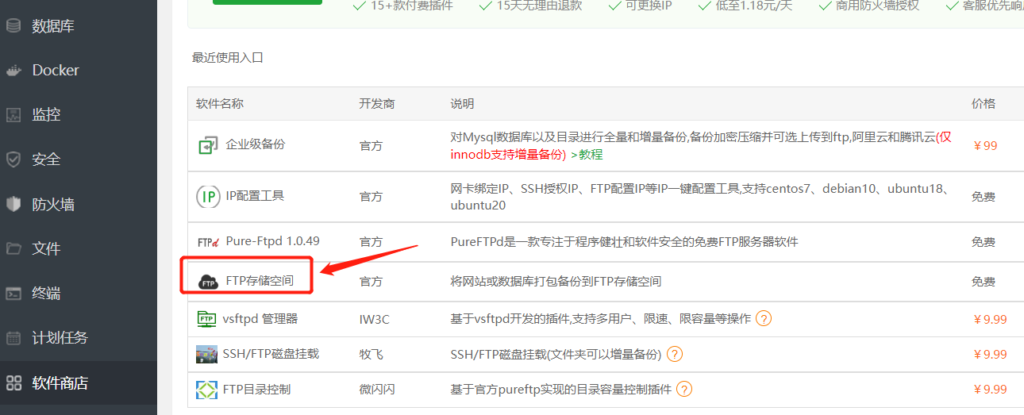Click the 说明 column header
Viewport: 1024px width, 415px height.
(x=462, y=104)
